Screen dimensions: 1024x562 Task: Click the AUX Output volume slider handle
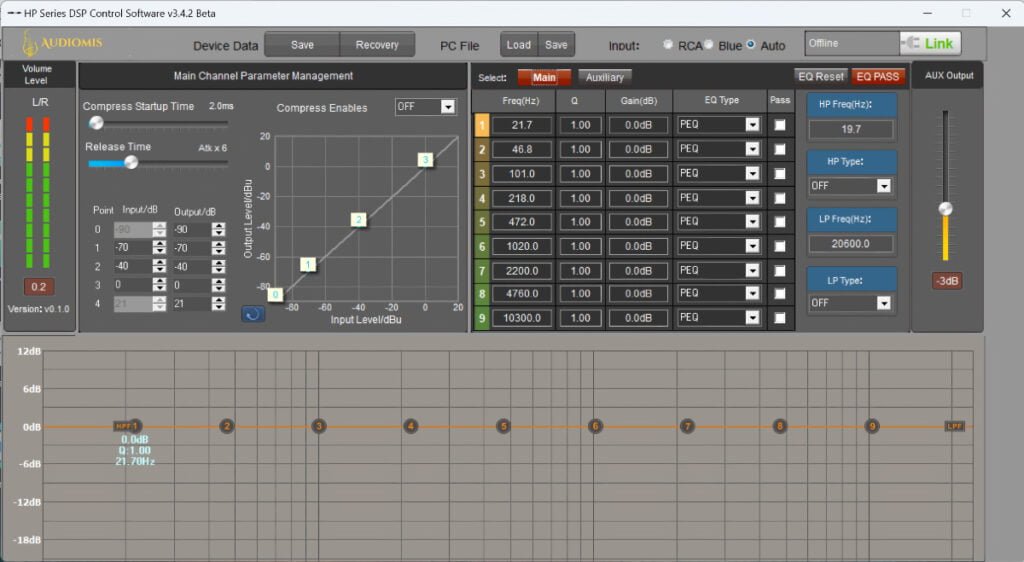click(944, 209)
